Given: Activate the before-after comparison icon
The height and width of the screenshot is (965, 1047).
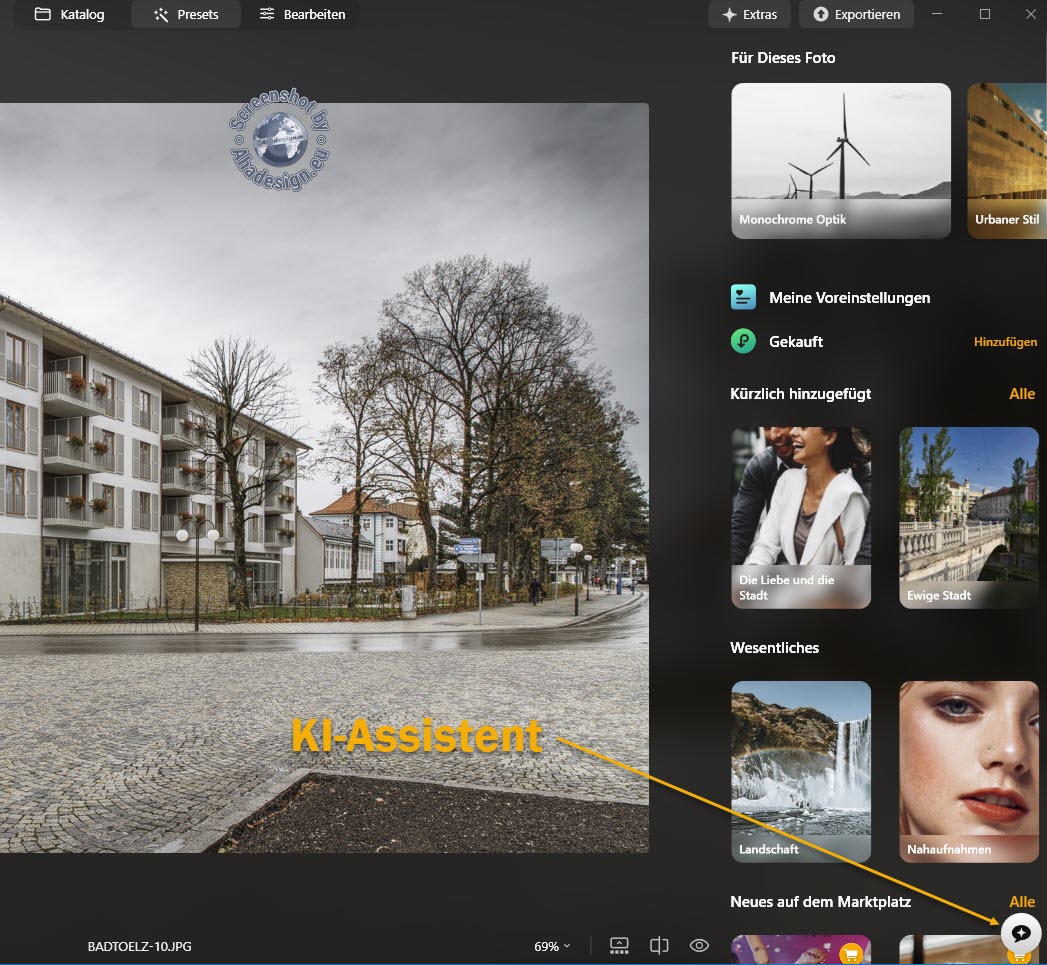Looking at the screenshot, I should [659, 945].
